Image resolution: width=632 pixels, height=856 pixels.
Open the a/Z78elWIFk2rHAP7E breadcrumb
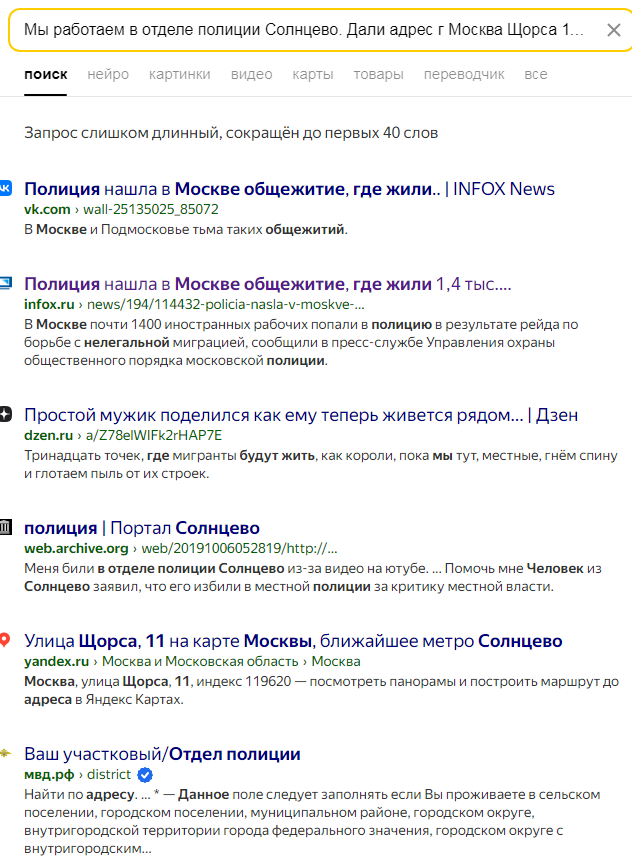tap(154, 435)
